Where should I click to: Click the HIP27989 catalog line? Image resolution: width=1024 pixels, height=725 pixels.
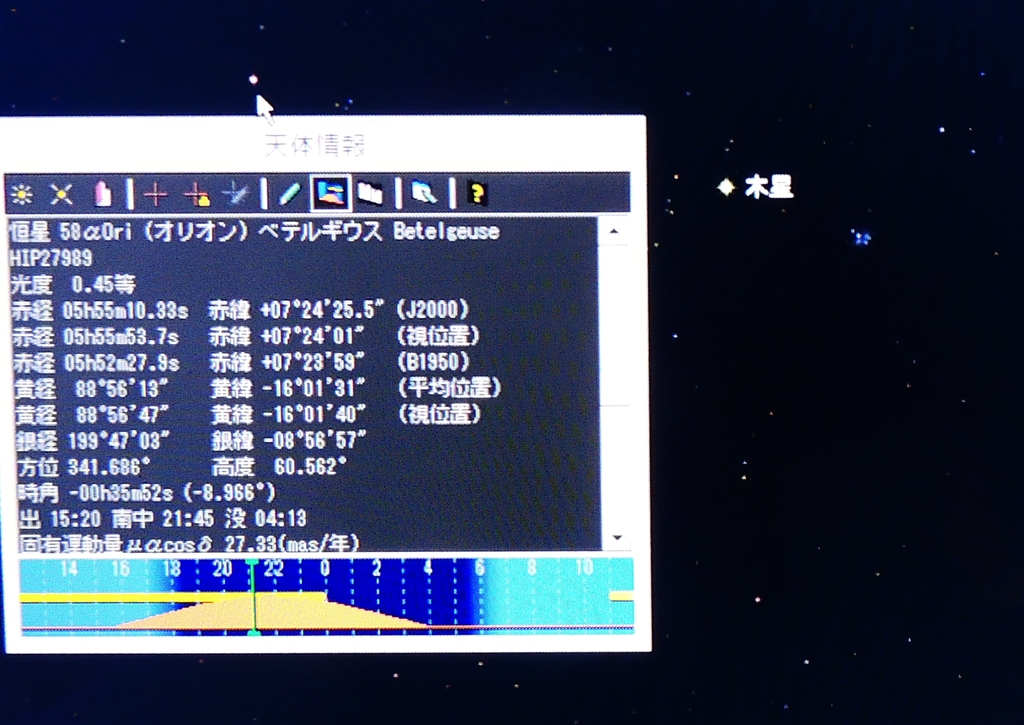tap(51, 258)
